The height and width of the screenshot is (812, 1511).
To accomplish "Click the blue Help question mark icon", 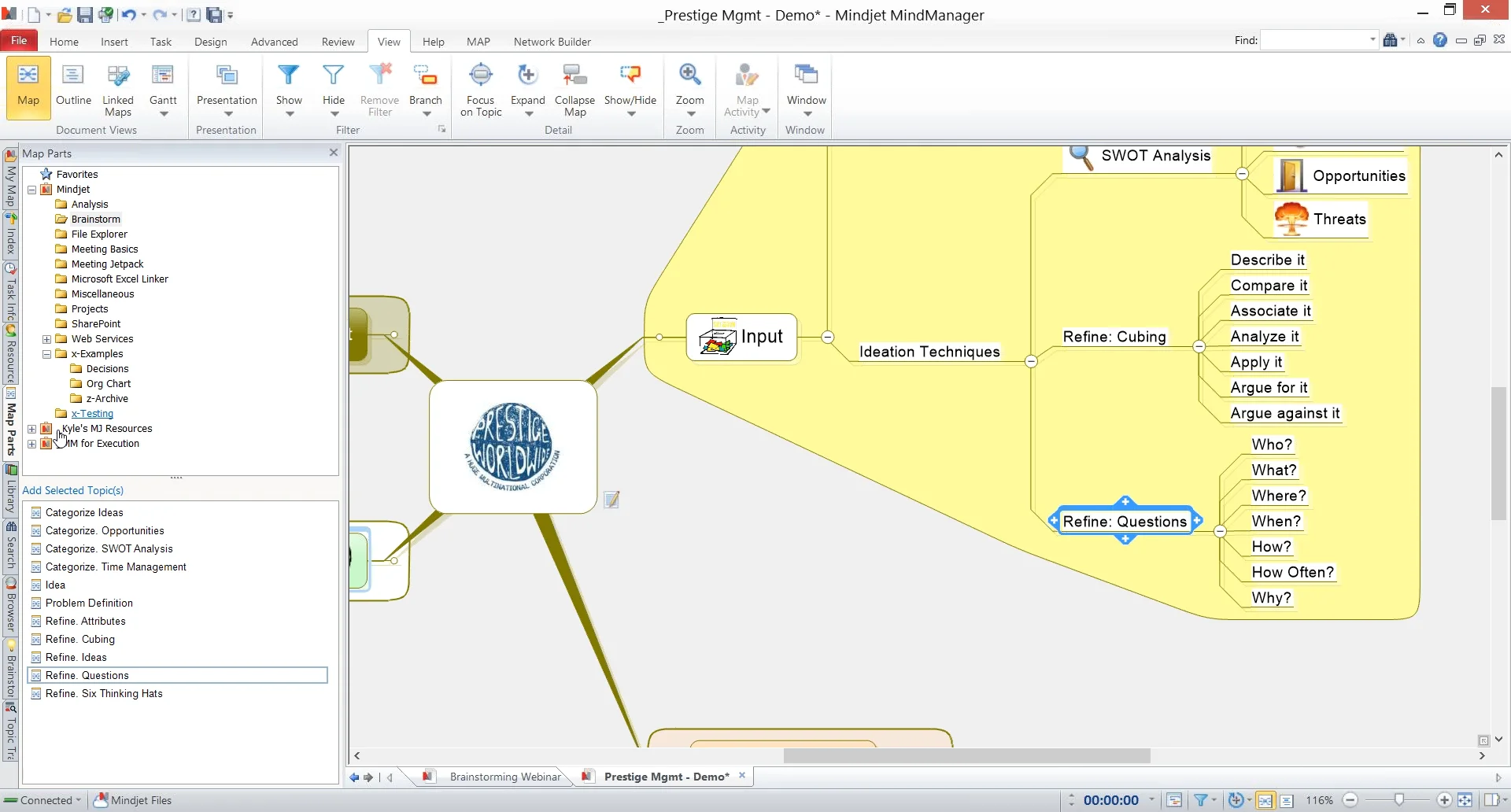I will [1440, 40].
